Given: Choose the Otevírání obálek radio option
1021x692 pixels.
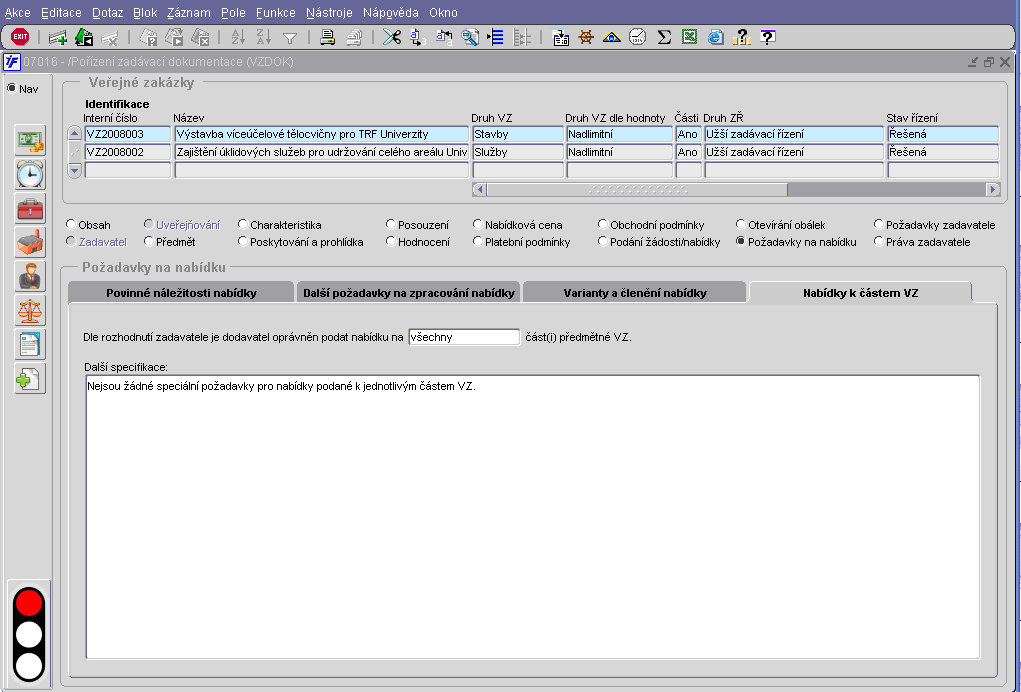Looking at the screenshot, I should click(x=741, y=225).
